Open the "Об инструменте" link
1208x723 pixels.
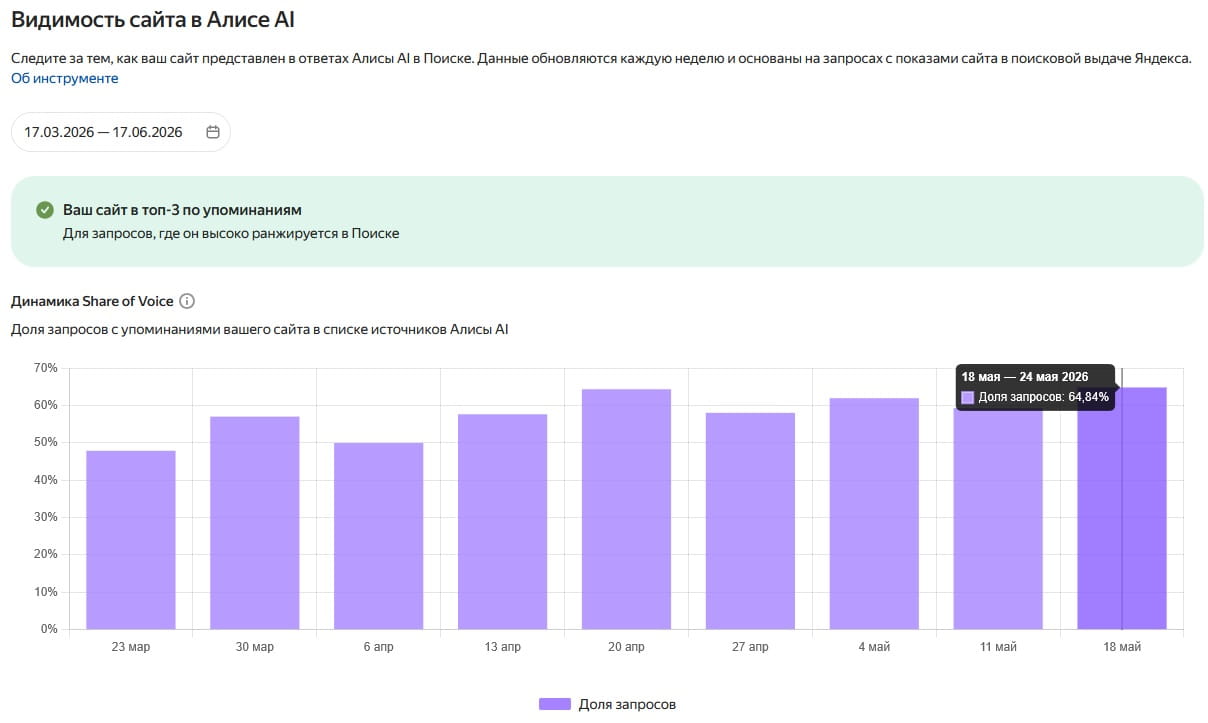[65, 78]
